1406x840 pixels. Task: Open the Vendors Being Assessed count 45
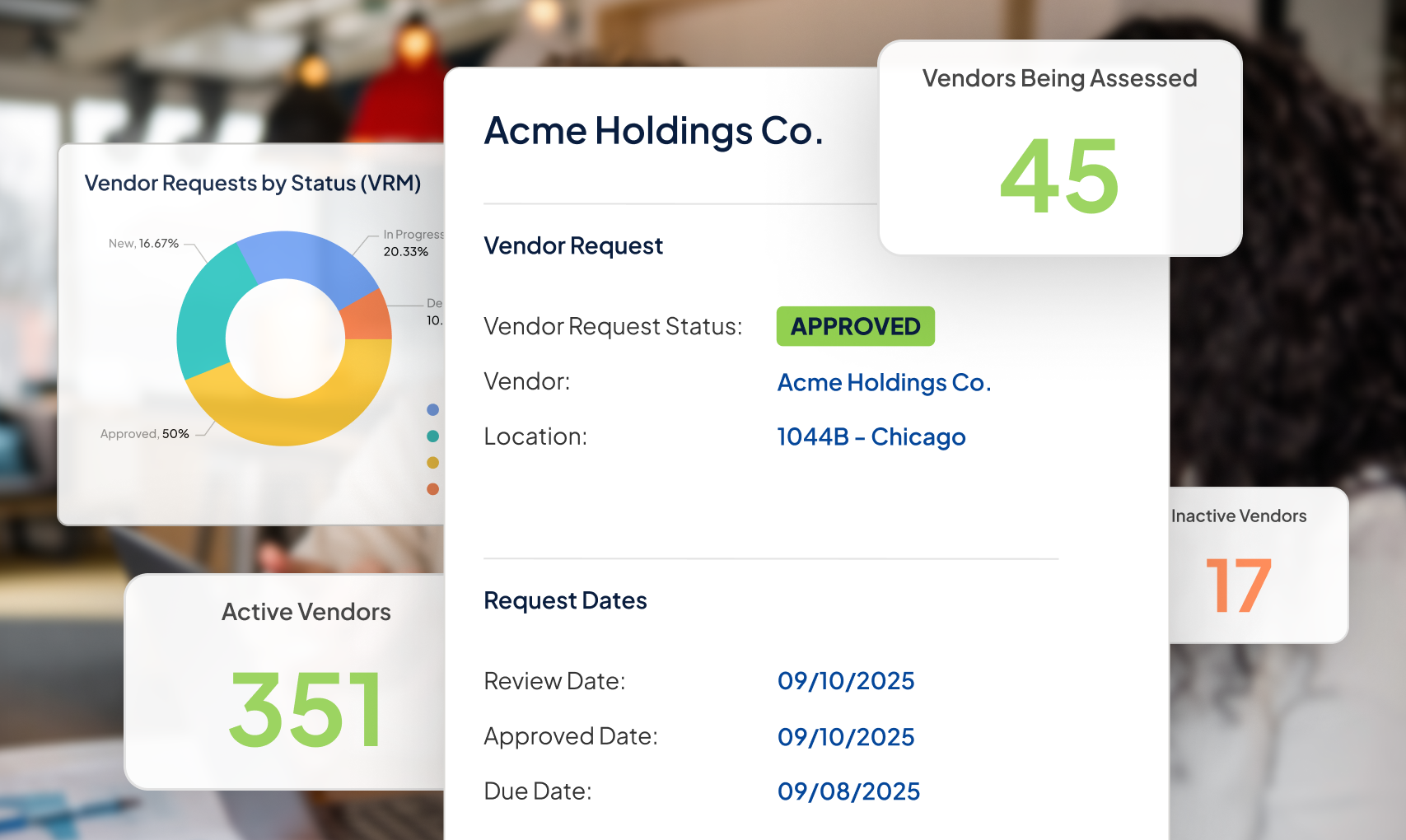coord(1059,176)
